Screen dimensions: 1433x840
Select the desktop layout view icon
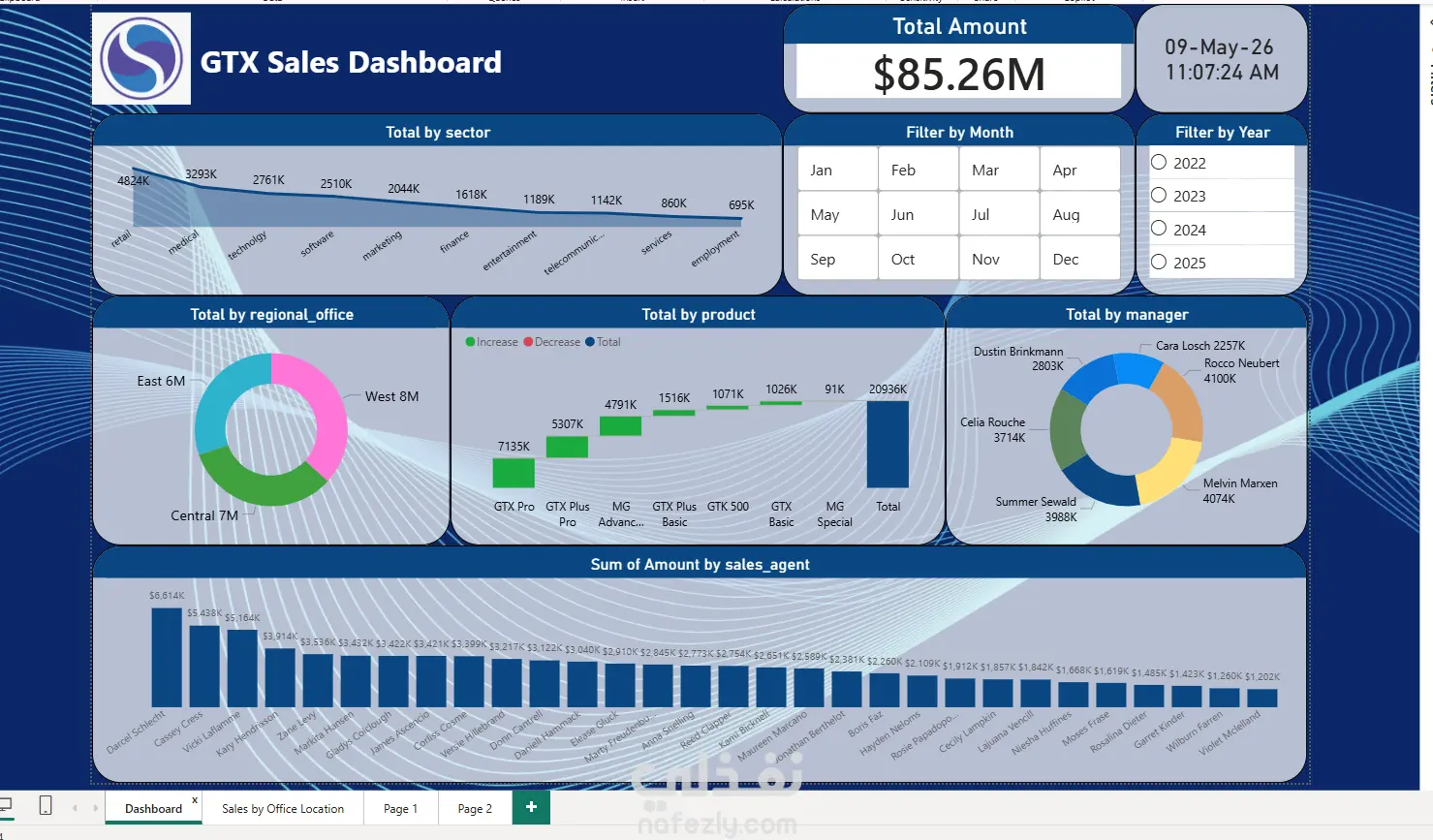(x=6, y=805)
